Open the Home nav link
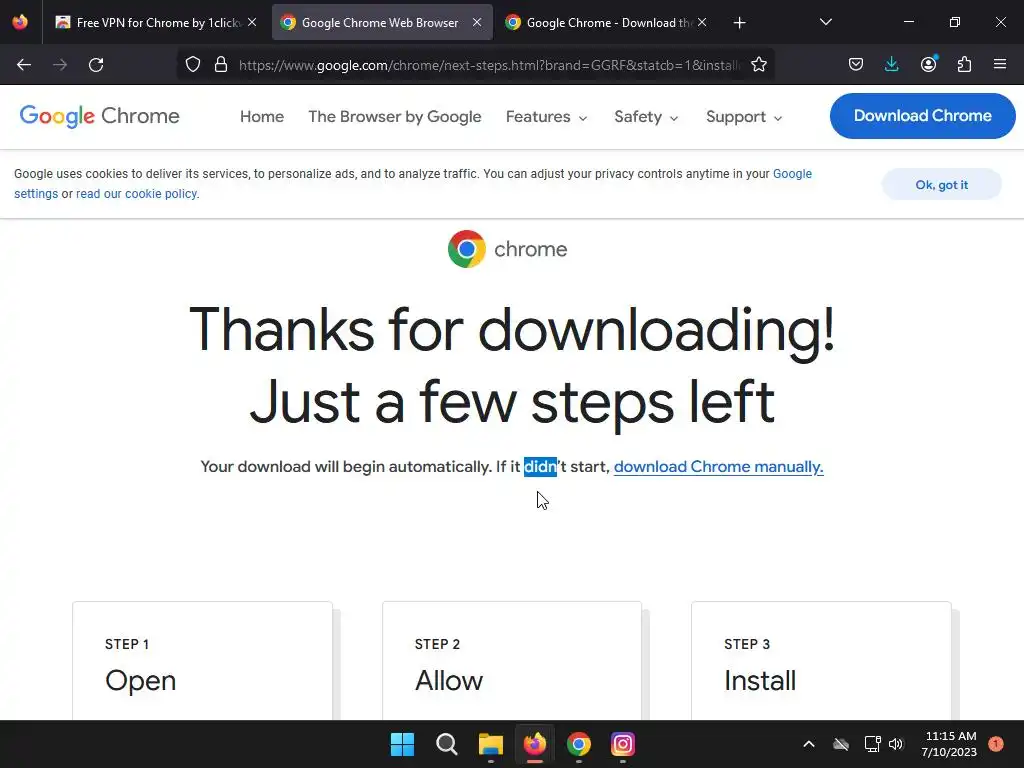The image size is (1024, 768). tap(262, 117)
